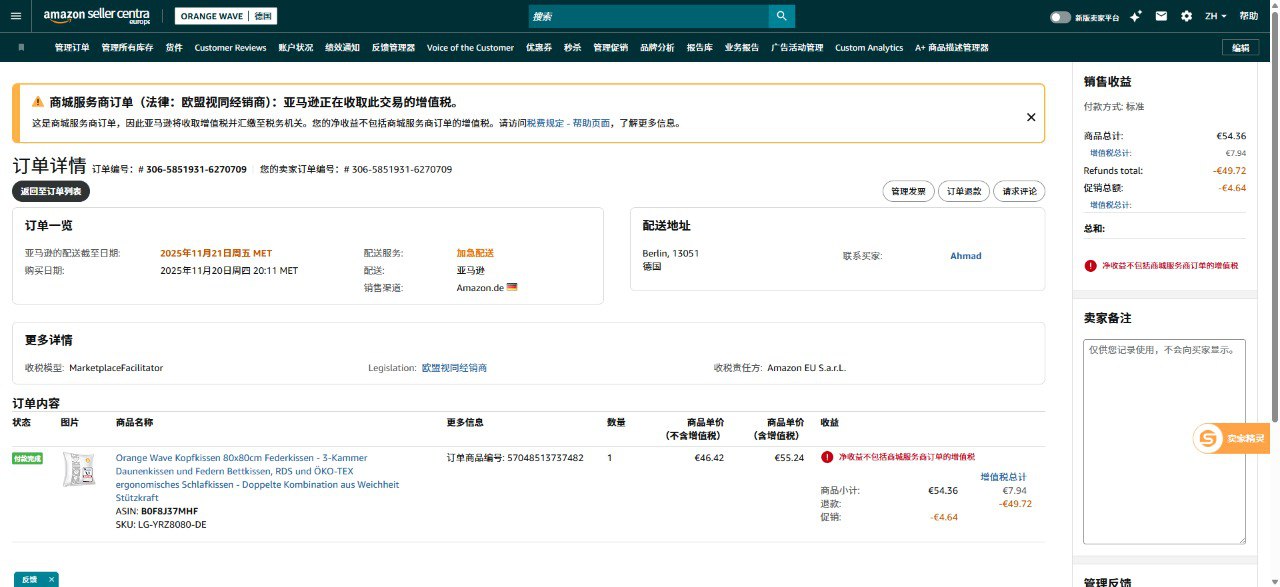This screenshot has height=587, width=1280.
Task: Open the buyer contact link Ahmad
Action: pyautogui.click(x=965, y=256)
